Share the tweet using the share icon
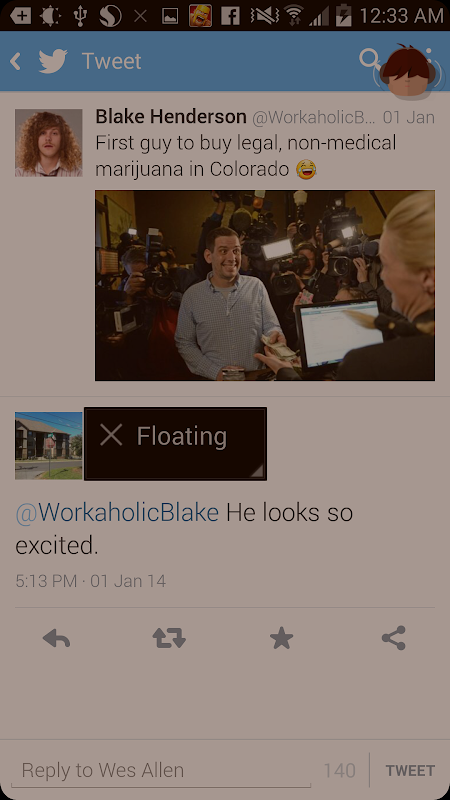This screenshot has width=450, height=800. pos(393,638)
